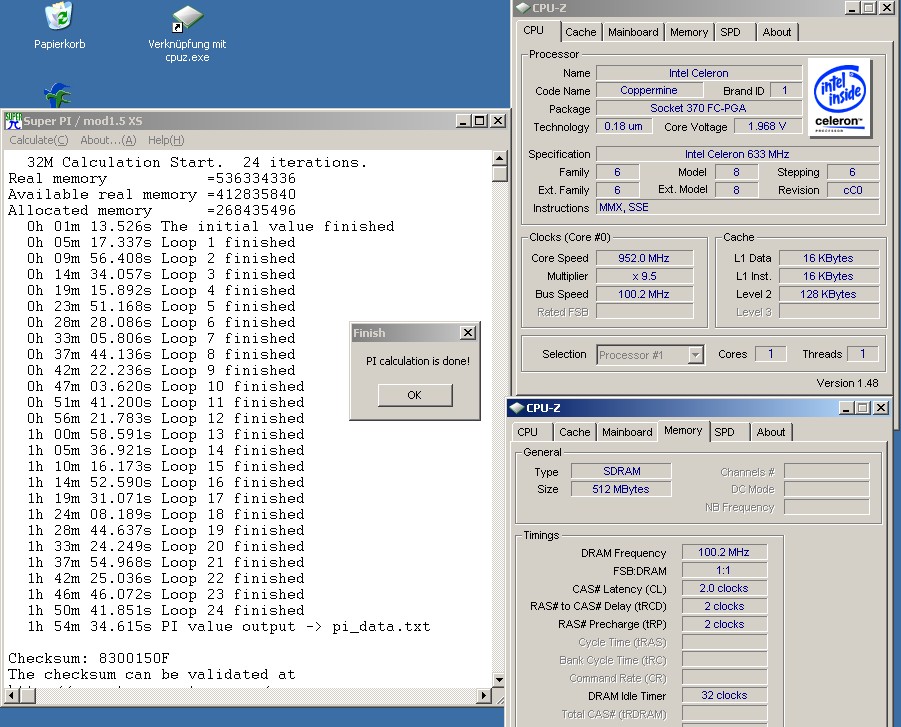This screenshot has height=727, width=901.
Task: Minimize the lower CPU-Z window
Action: (846, 407)
